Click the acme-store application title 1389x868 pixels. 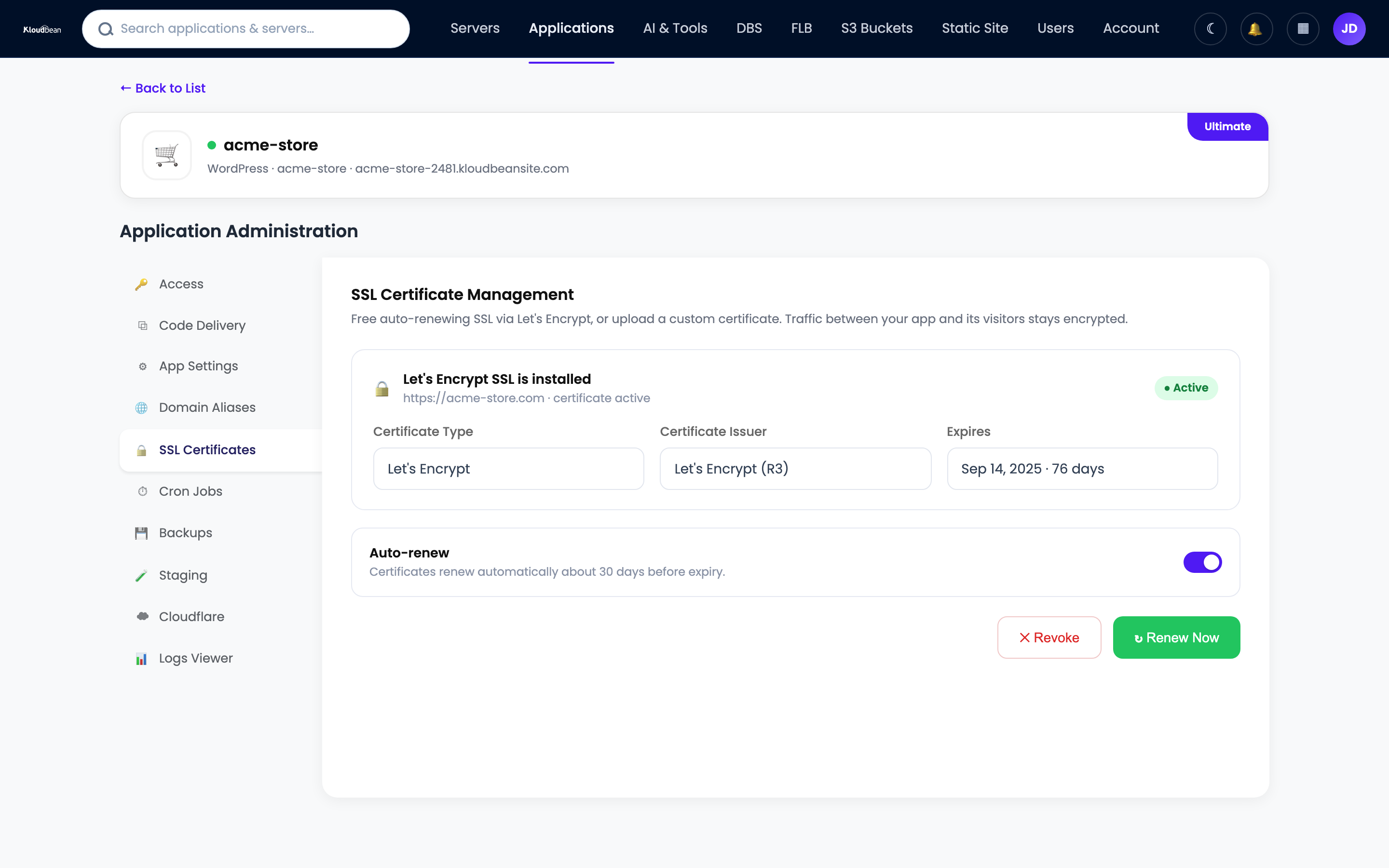[271, 145]
